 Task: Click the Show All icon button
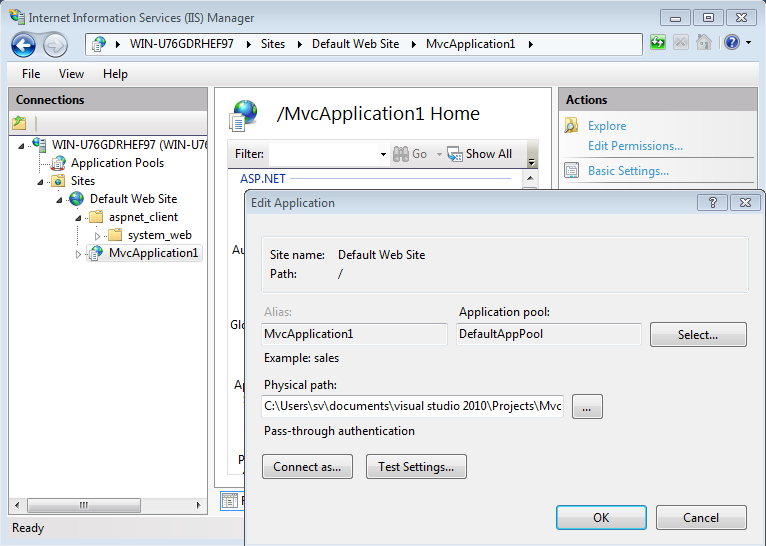[x=455, y=154]
